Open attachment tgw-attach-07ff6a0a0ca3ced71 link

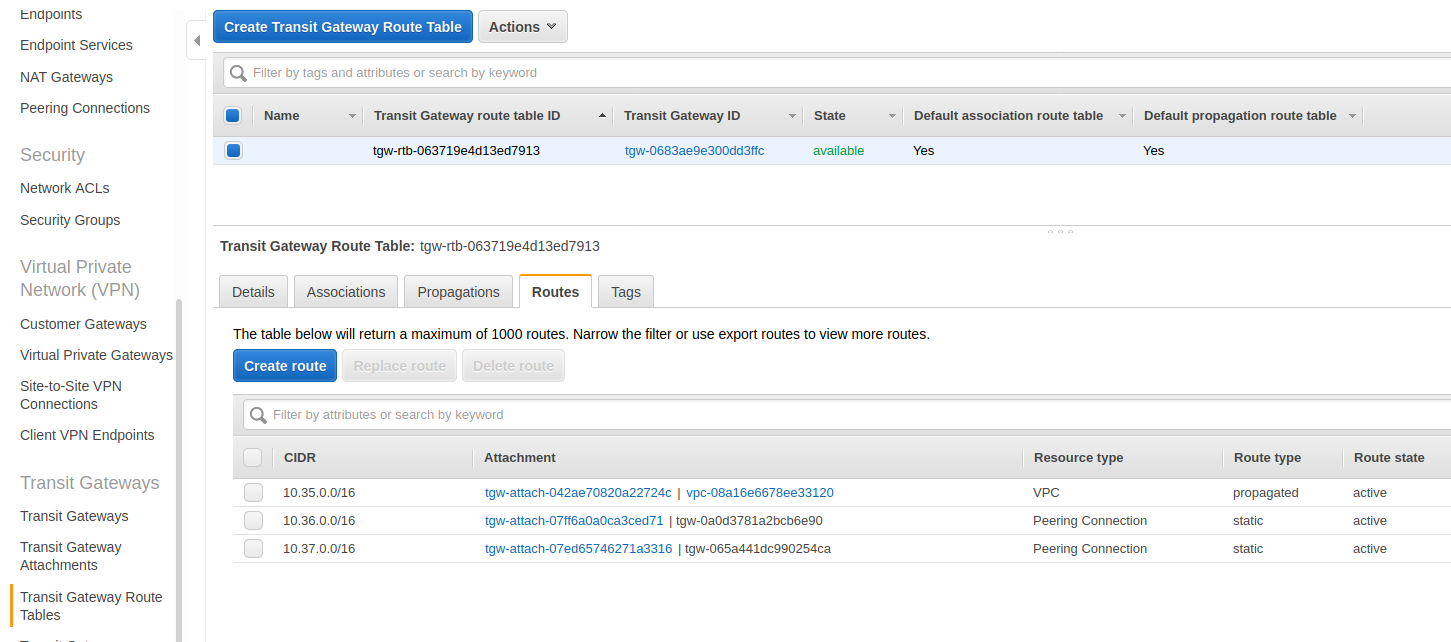click(x=574, y=521)
